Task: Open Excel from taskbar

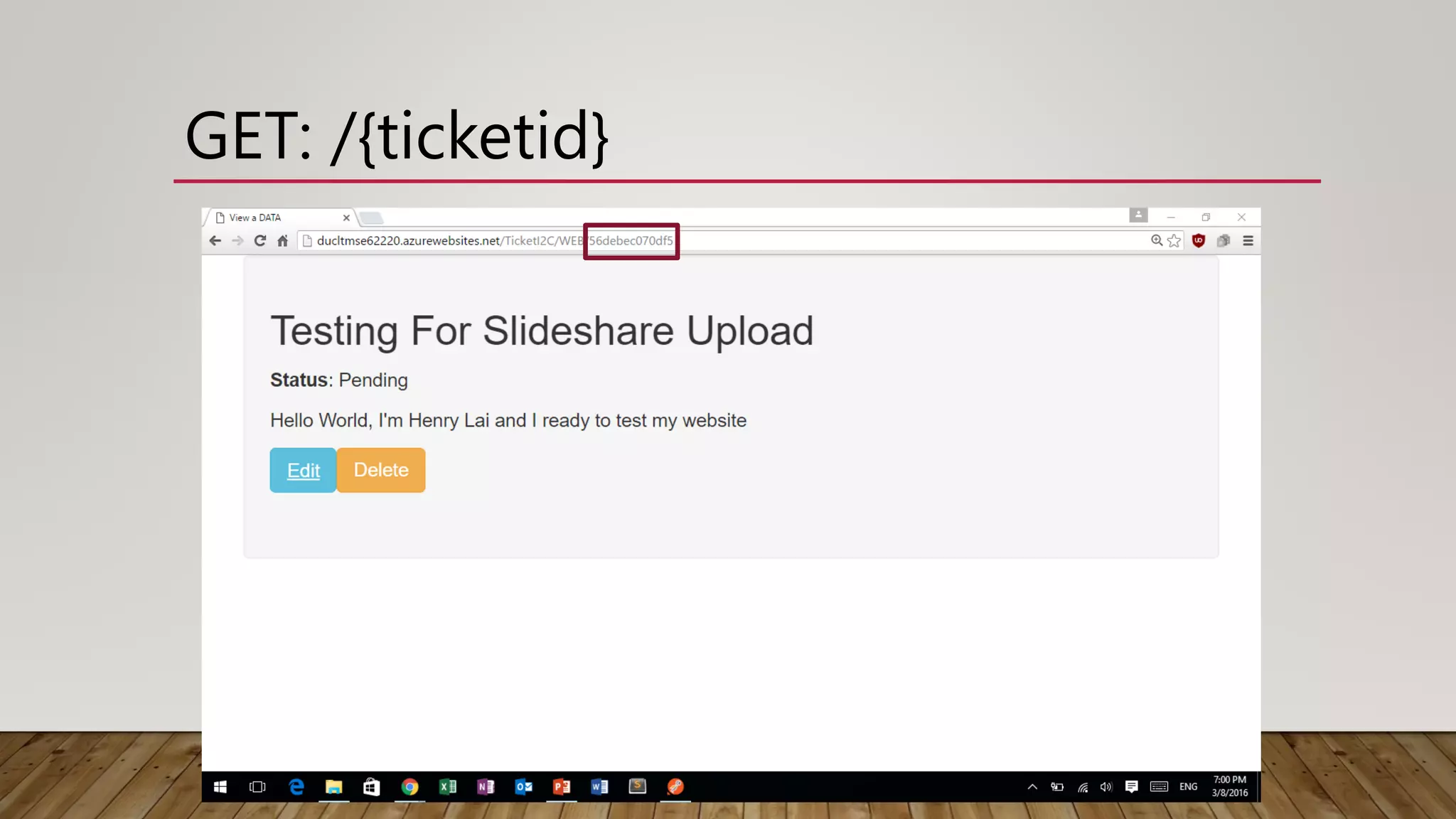Action: (447, 786)
